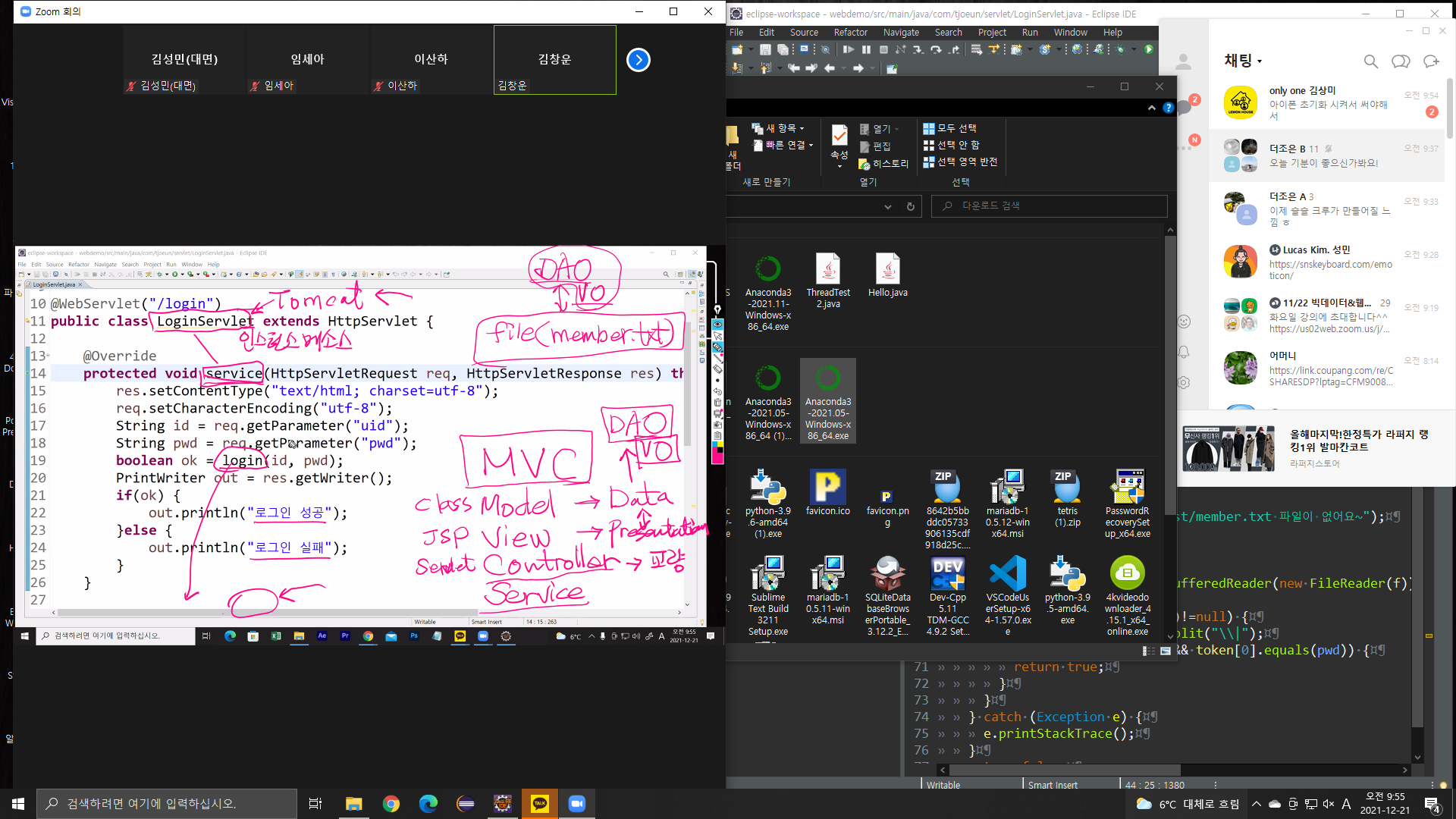
Task: Click the Debug bug icon in Eclipse toolbar
Action: pyautogui.click(x=1120, y=49)
